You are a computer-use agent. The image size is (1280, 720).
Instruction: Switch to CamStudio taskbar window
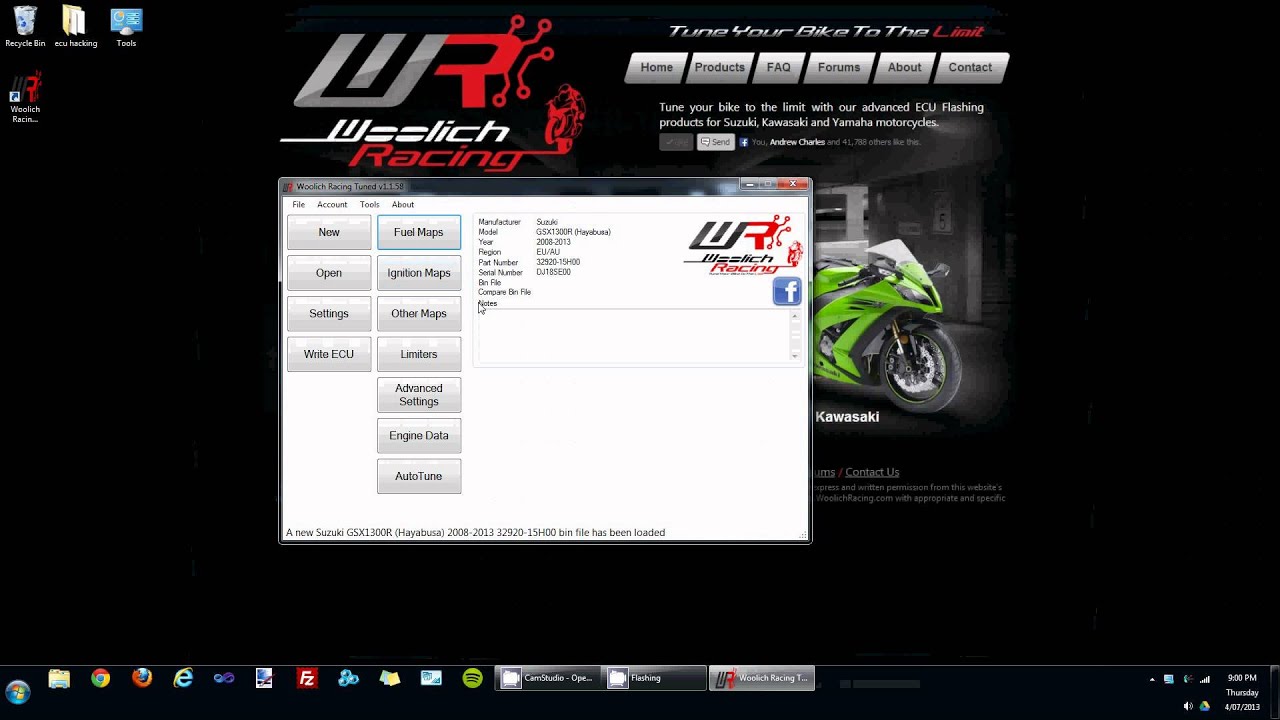548,678
